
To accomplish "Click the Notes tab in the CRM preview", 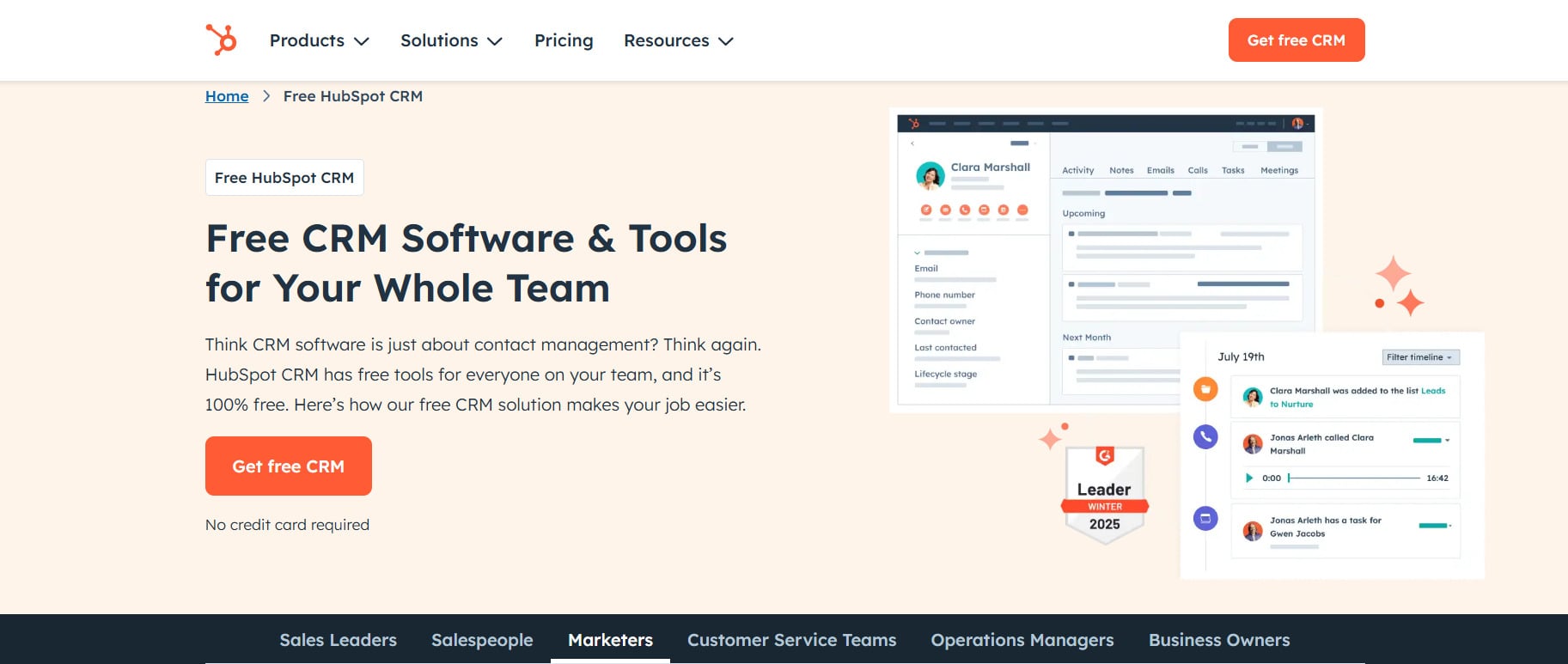I will pos(1121,170).
